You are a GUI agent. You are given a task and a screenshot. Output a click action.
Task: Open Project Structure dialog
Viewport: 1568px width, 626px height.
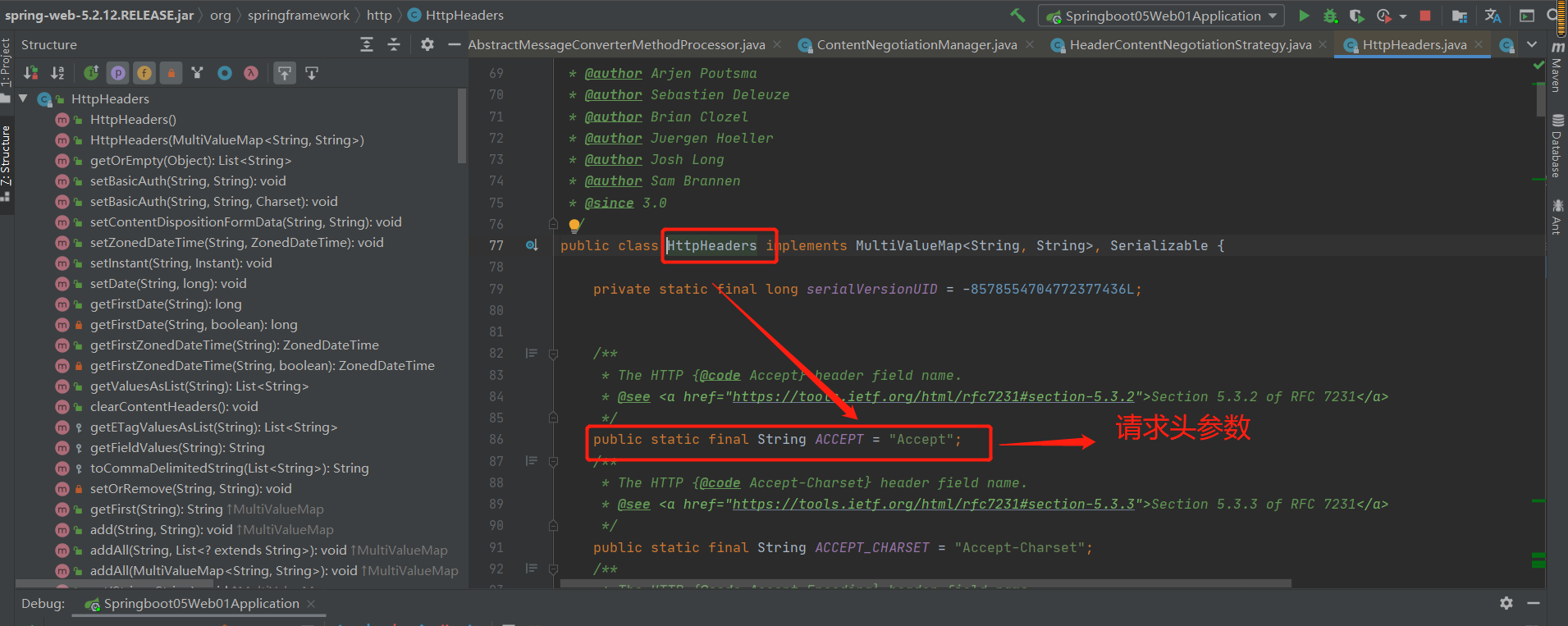tap(1460, 16)
